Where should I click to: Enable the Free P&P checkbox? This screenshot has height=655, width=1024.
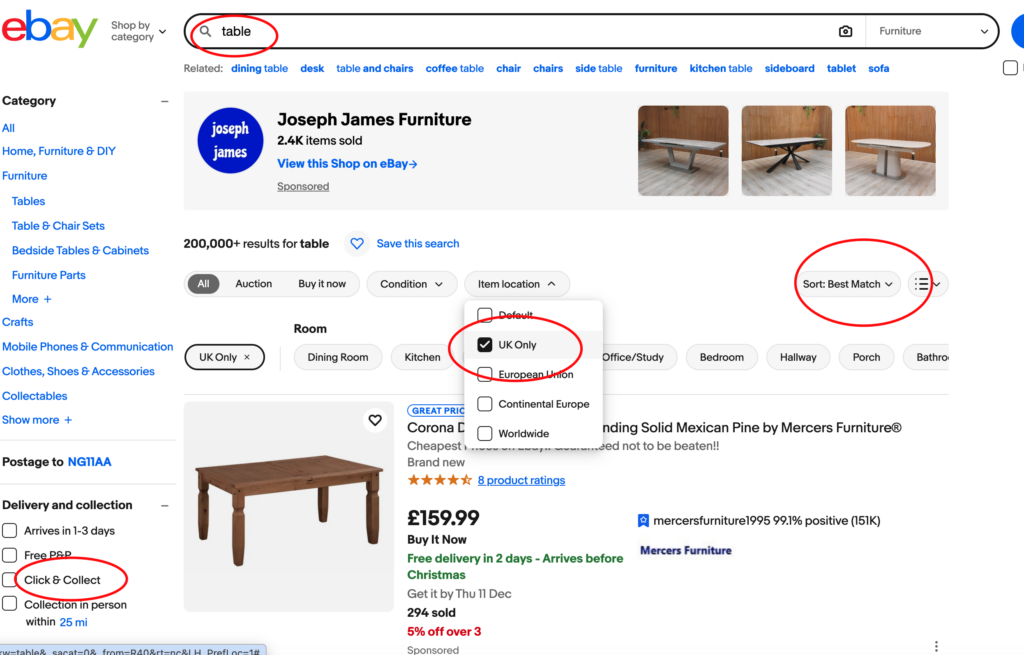10,555
